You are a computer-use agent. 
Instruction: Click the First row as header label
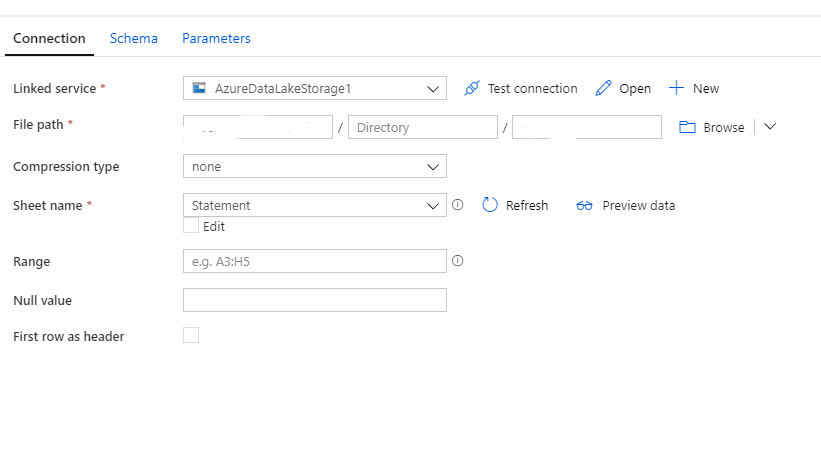tap(69, 336)
